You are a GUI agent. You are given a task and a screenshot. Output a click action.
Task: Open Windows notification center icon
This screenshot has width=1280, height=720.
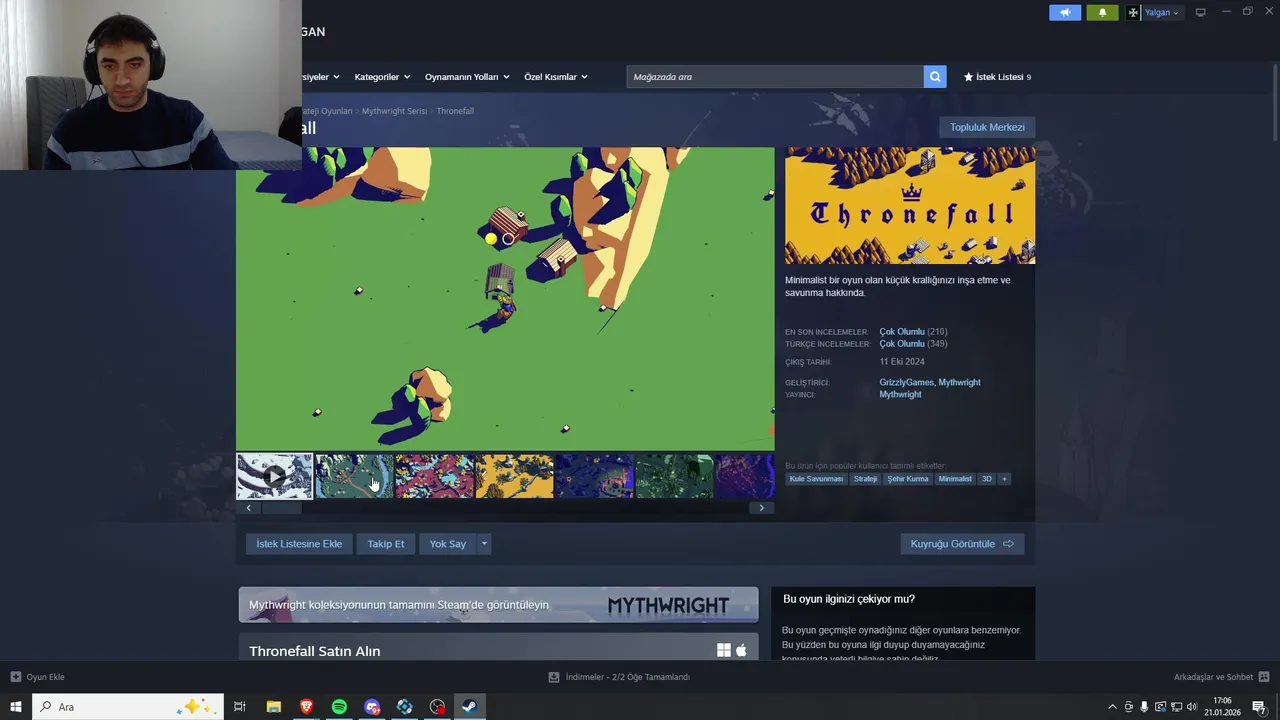tap(1259, 707)
